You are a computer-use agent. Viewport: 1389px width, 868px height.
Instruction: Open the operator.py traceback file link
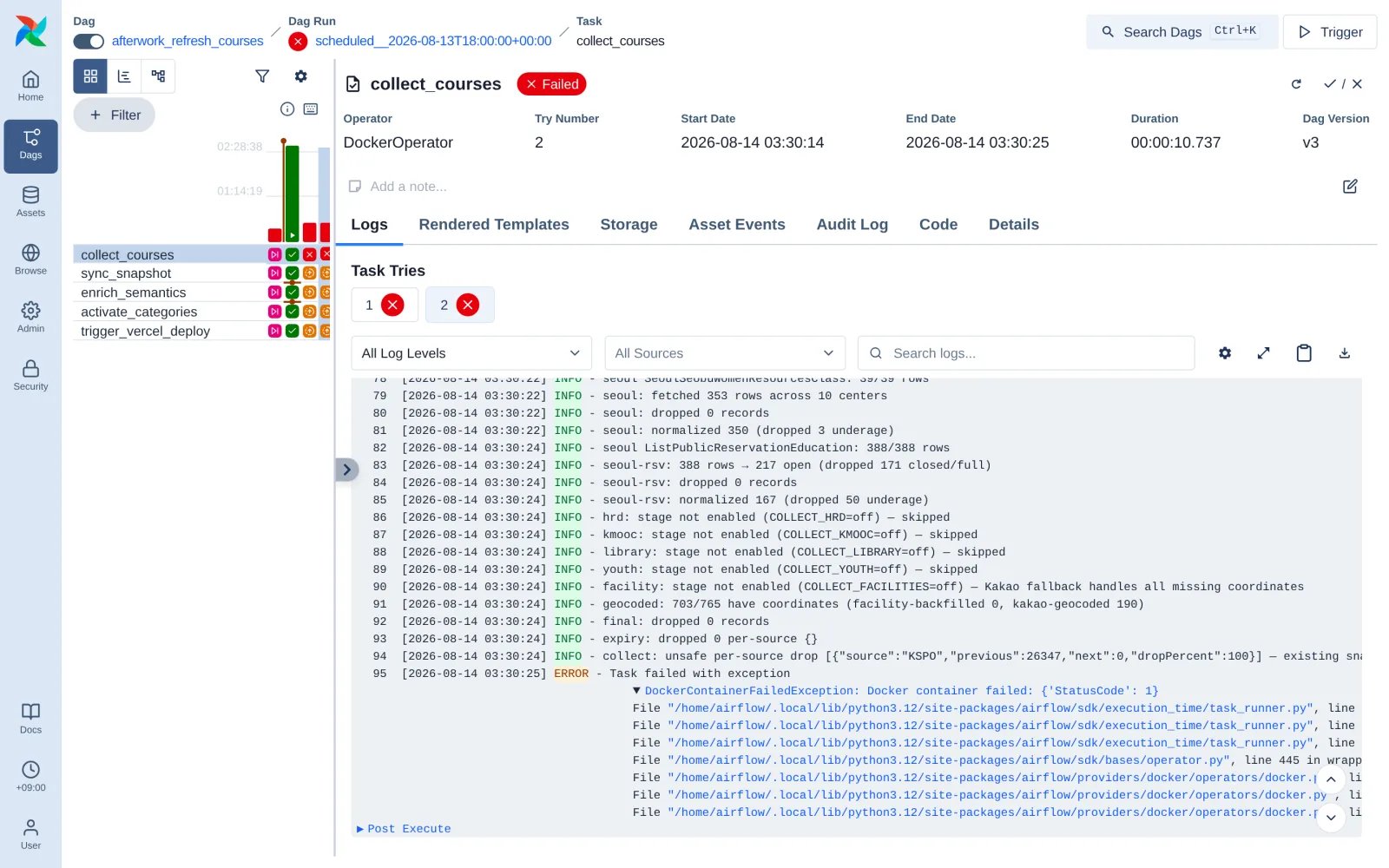tap(949, 760)
